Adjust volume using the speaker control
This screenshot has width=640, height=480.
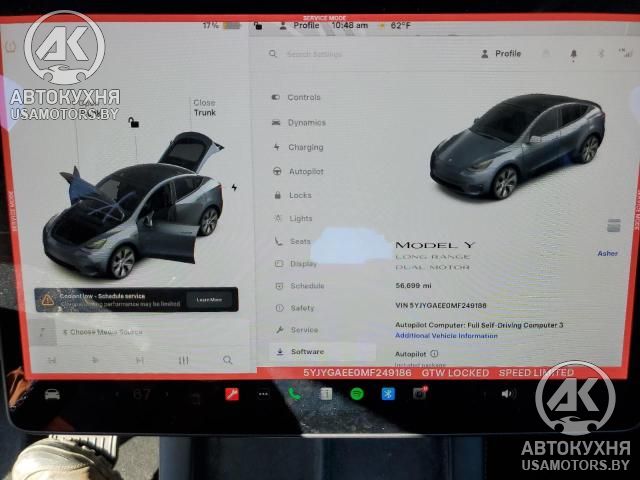[x=506, y=394]
